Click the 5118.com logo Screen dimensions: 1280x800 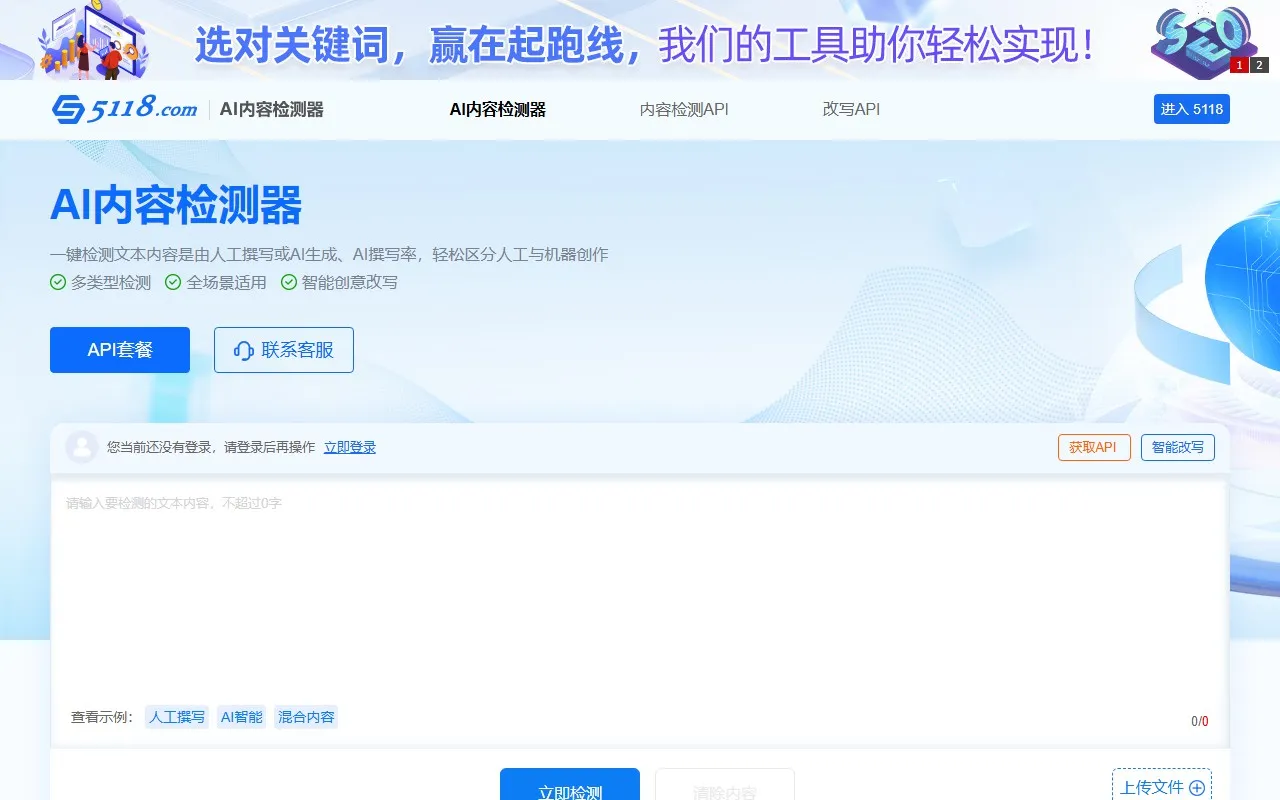tap(125, 109)
